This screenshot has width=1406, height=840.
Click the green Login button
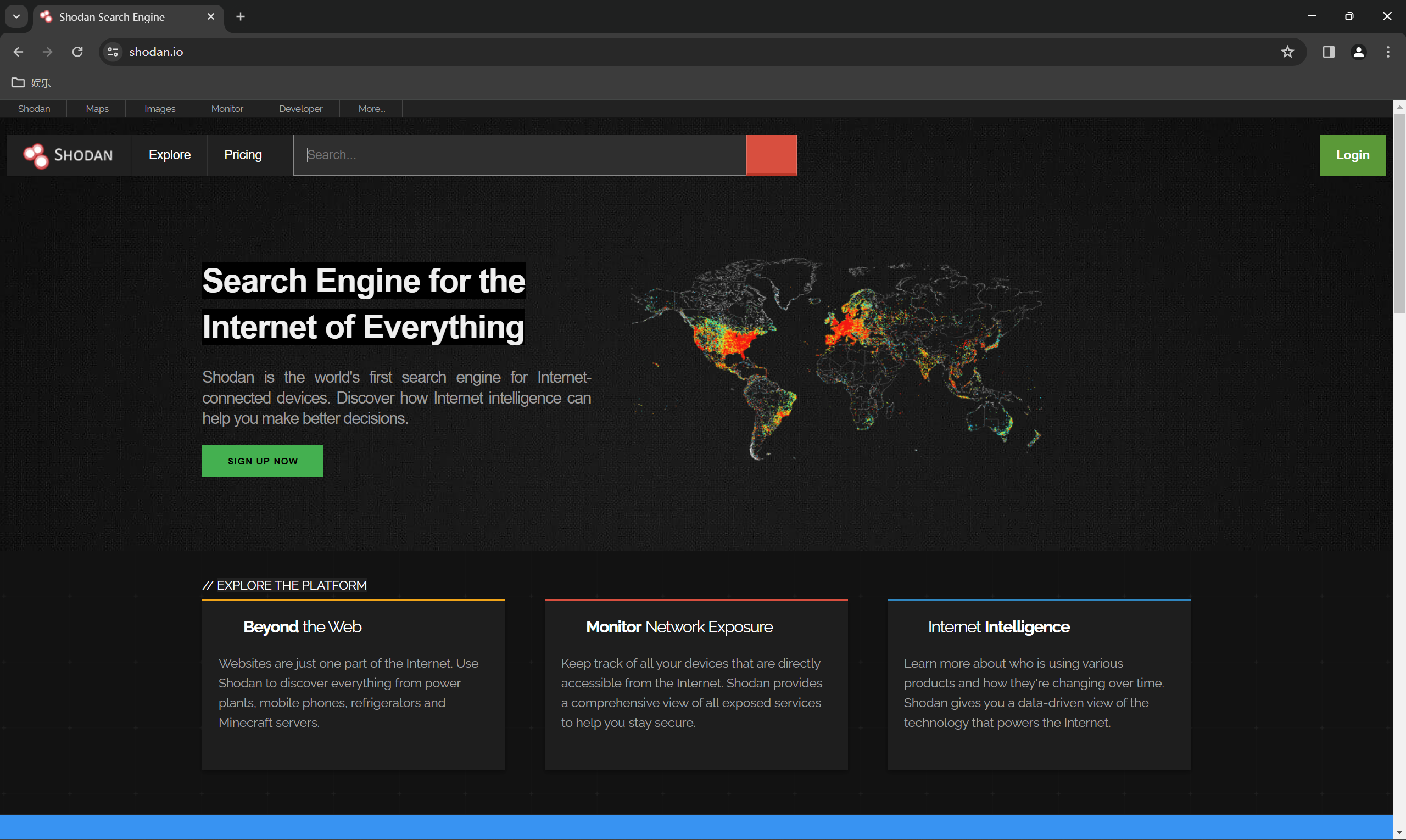tap(1352, 155)
